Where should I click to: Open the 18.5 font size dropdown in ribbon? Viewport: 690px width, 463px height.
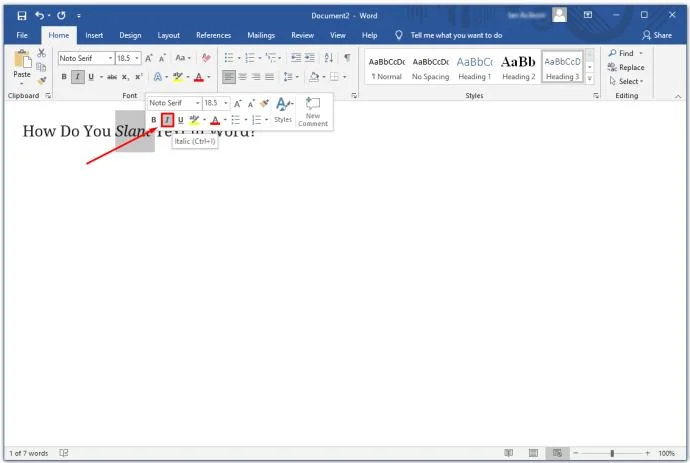[137, 58]
